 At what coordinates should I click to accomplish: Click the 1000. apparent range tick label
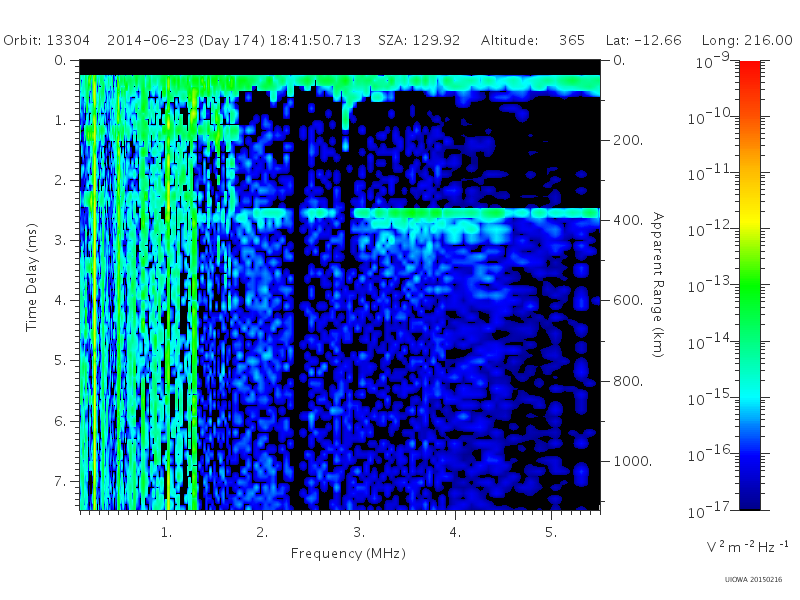pyautogui.click(x=632, y=461)
